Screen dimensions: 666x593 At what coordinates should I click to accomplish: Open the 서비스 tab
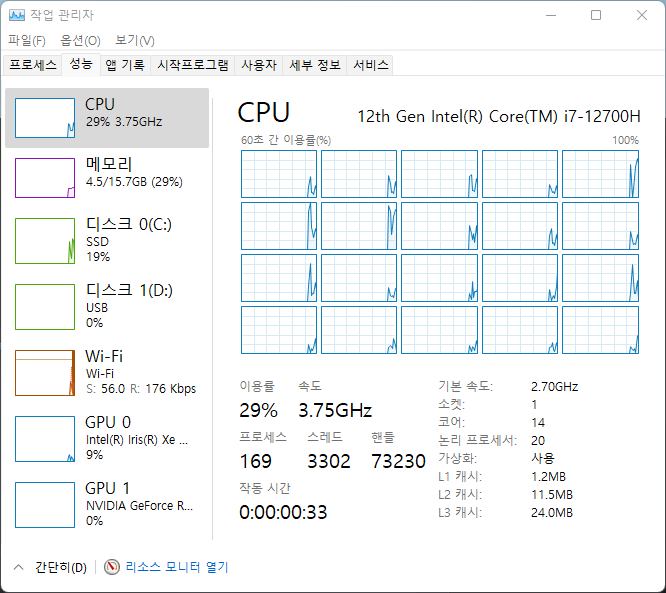[x=371, y=65]
